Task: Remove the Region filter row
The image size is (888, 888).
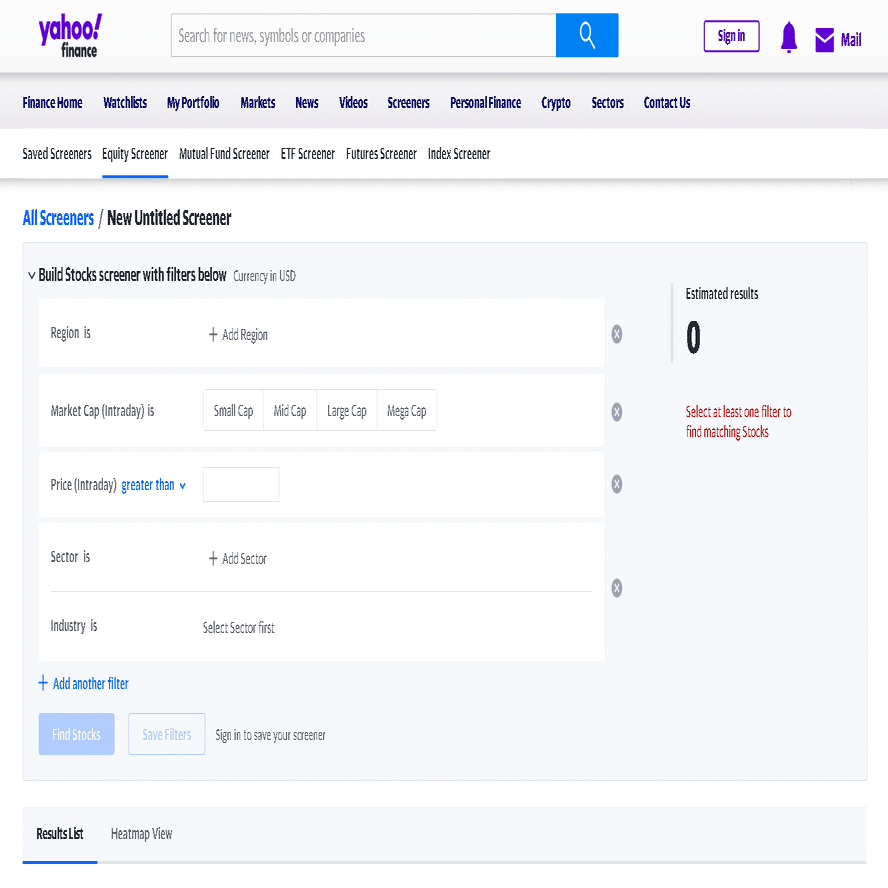Action: point(617,334)
